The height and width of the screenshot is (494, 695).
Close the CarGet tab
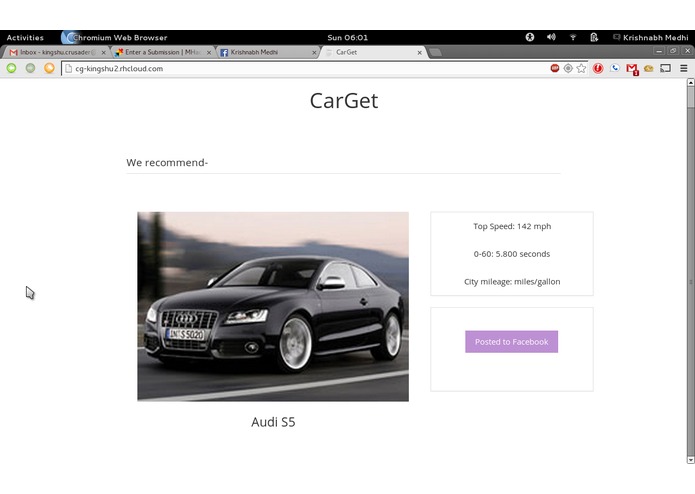419,52
